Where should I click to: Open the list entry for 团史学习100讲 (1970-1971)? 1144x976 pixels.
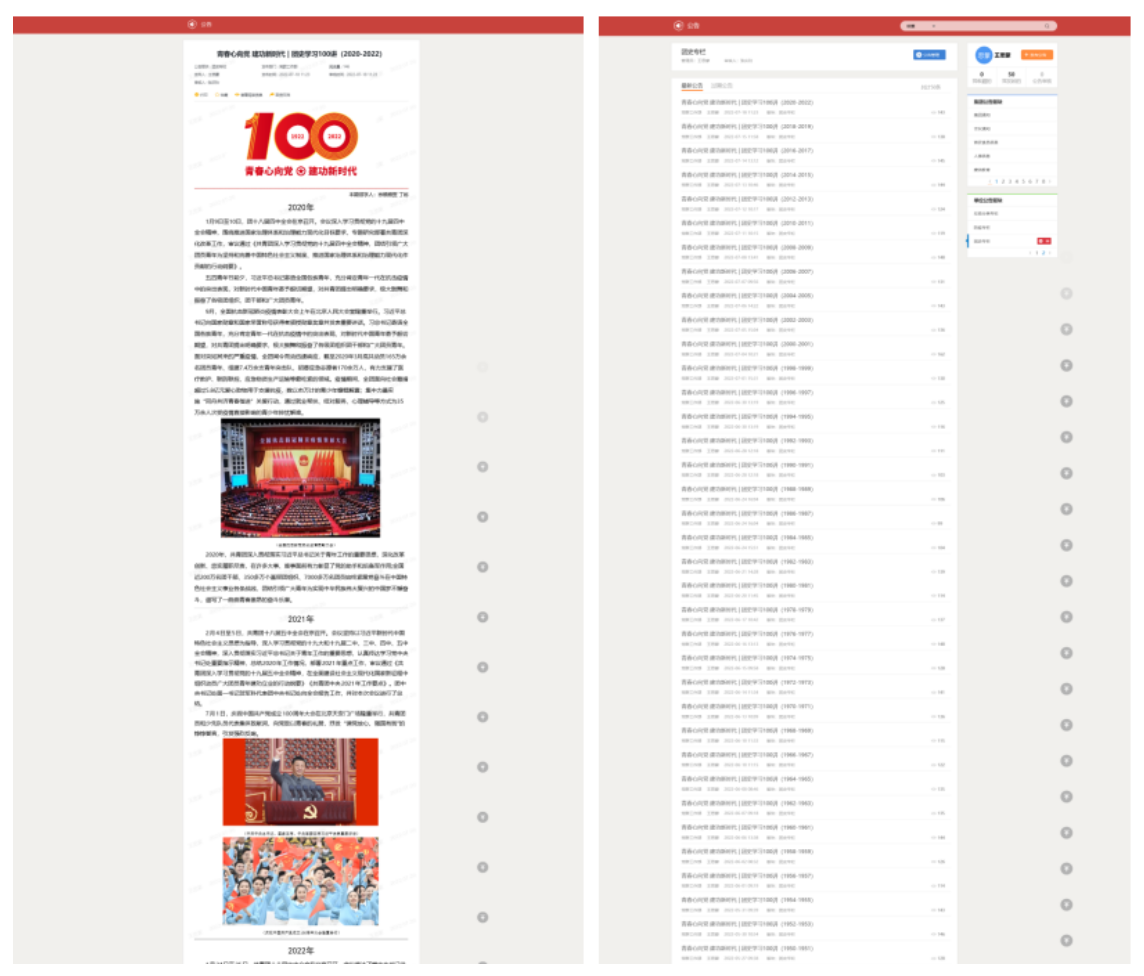(747, 707)
